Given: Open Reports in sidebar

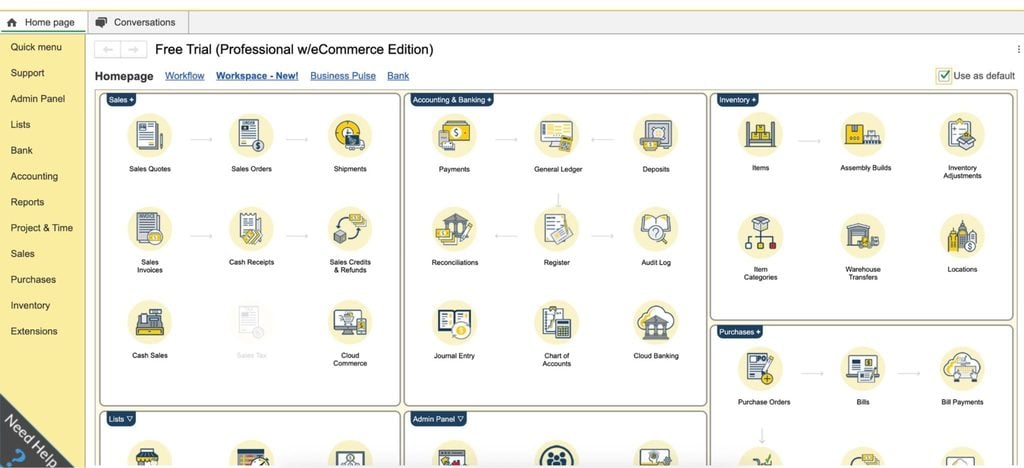Looking at the screenshot, I should click(27, 202).
